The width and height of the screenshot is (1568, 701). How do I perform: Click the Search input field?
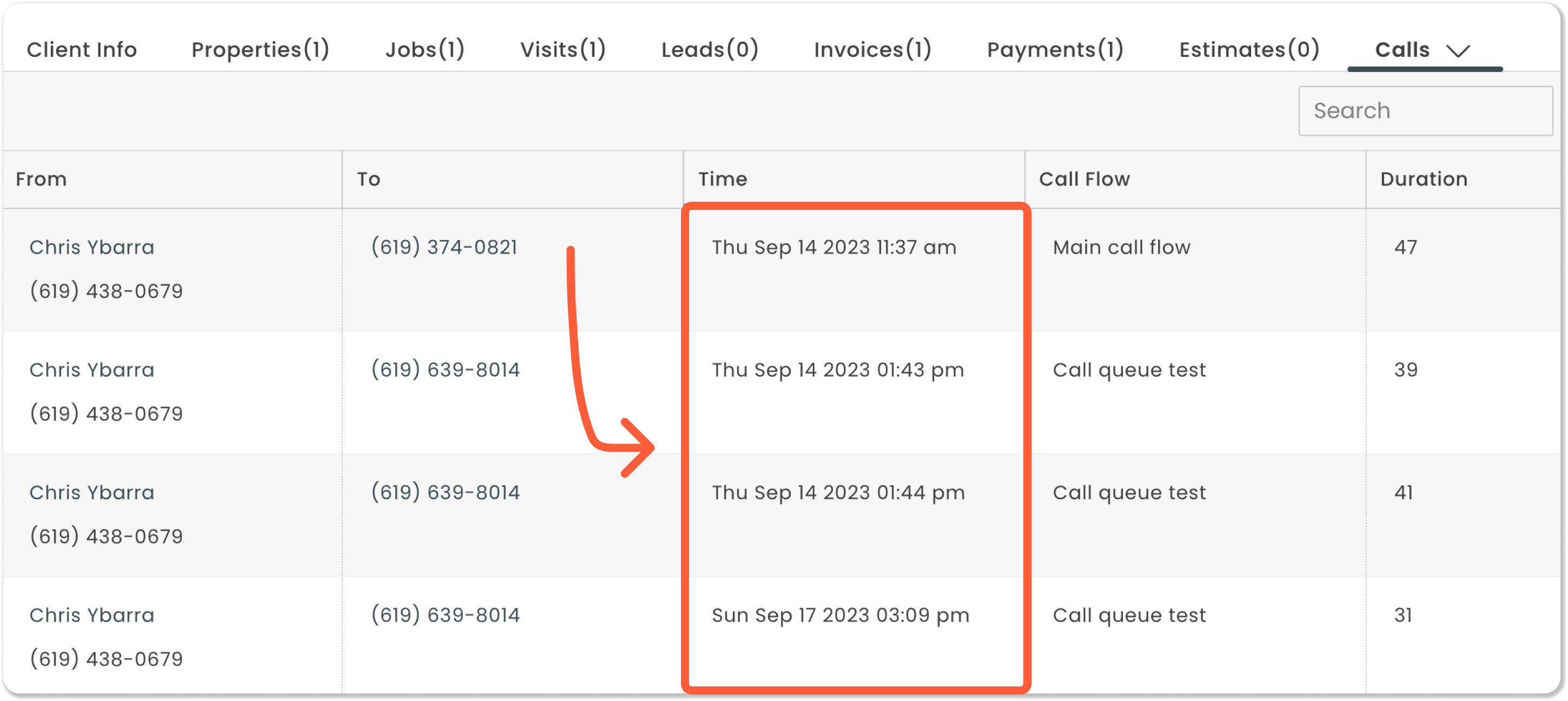coord(1425,111)
